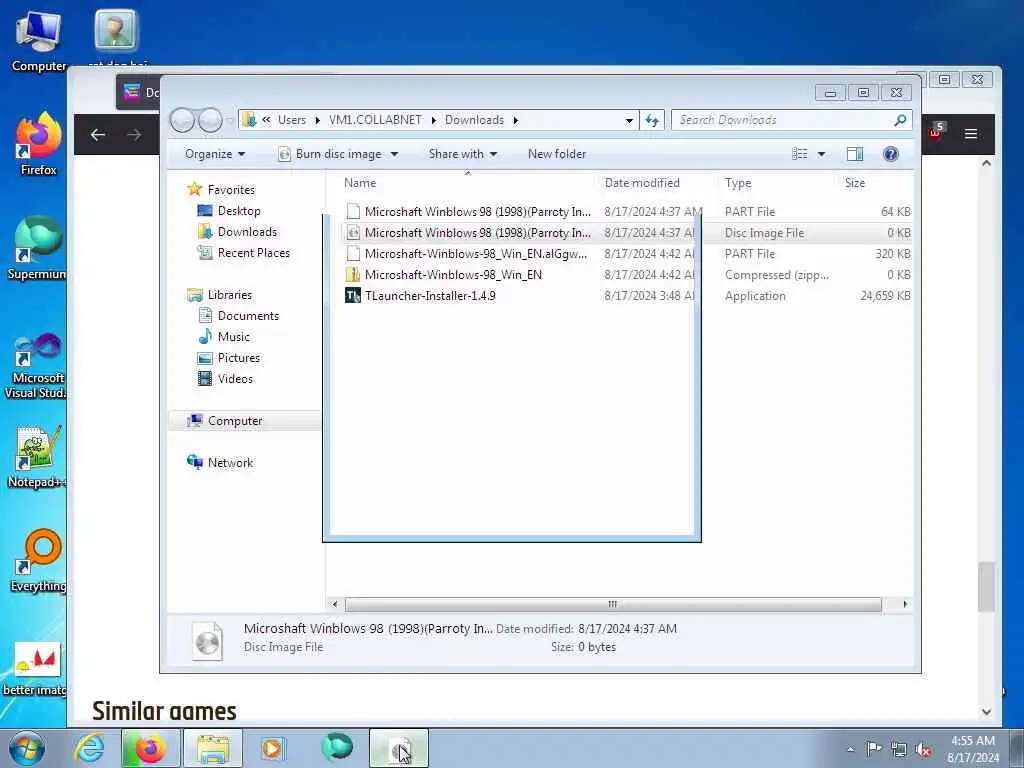Open the Organize menu
This screenshot has width=1024, height=768.
215,154
